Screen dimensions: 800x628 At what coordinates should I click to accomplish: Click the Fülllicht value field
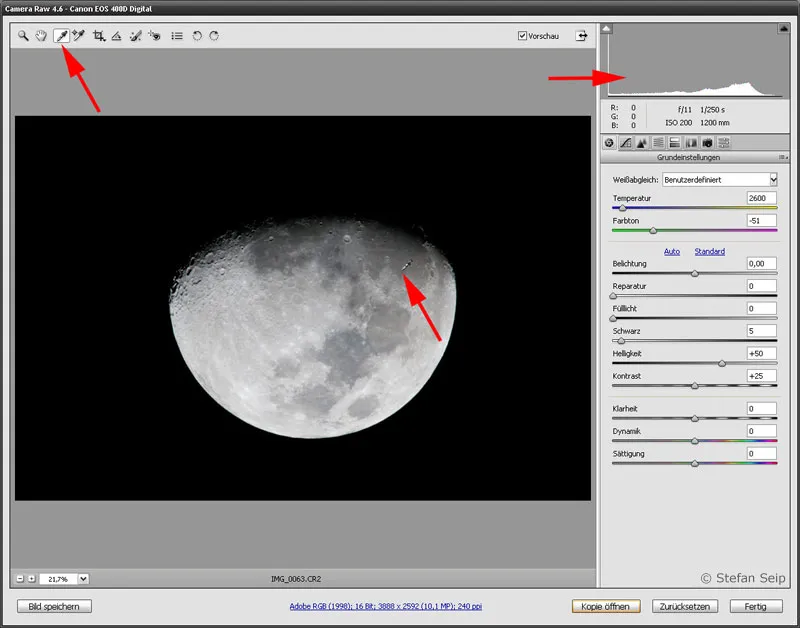762,308
